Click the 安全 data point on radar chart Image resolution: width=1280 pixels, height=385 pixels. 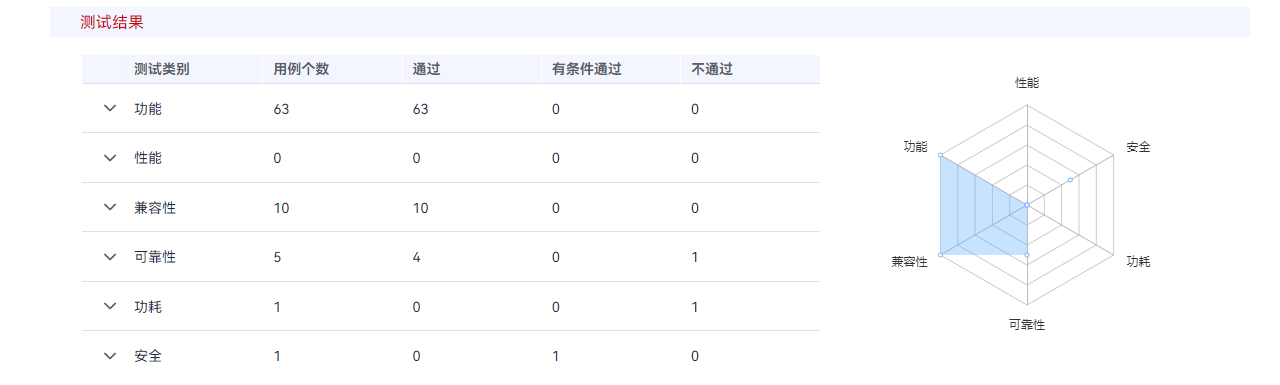[x=1070, y=180]
